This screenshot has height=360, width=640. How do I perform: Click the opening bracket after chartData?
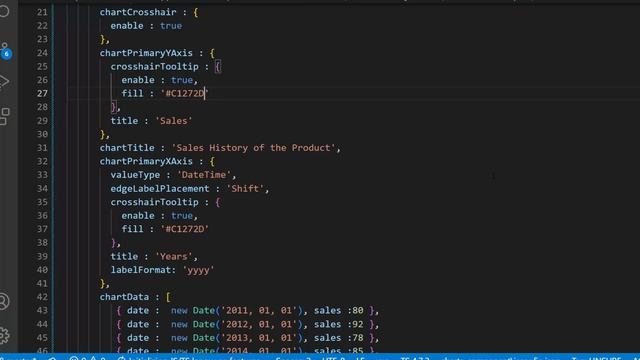pyautogui.click(x=168, y=297)
